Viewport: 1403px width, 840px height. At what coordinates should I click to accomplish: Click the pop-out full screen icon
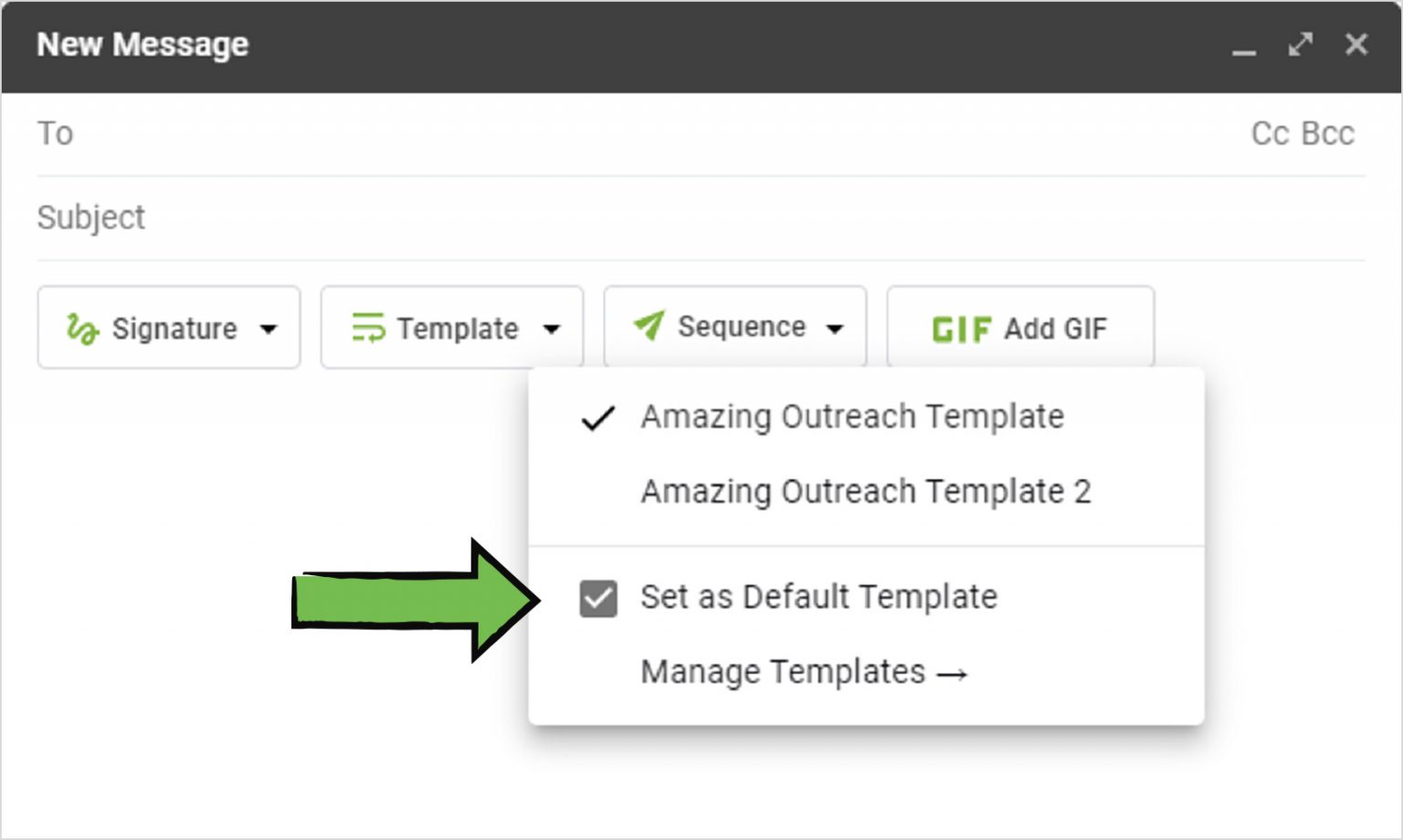coord(1301,44)
